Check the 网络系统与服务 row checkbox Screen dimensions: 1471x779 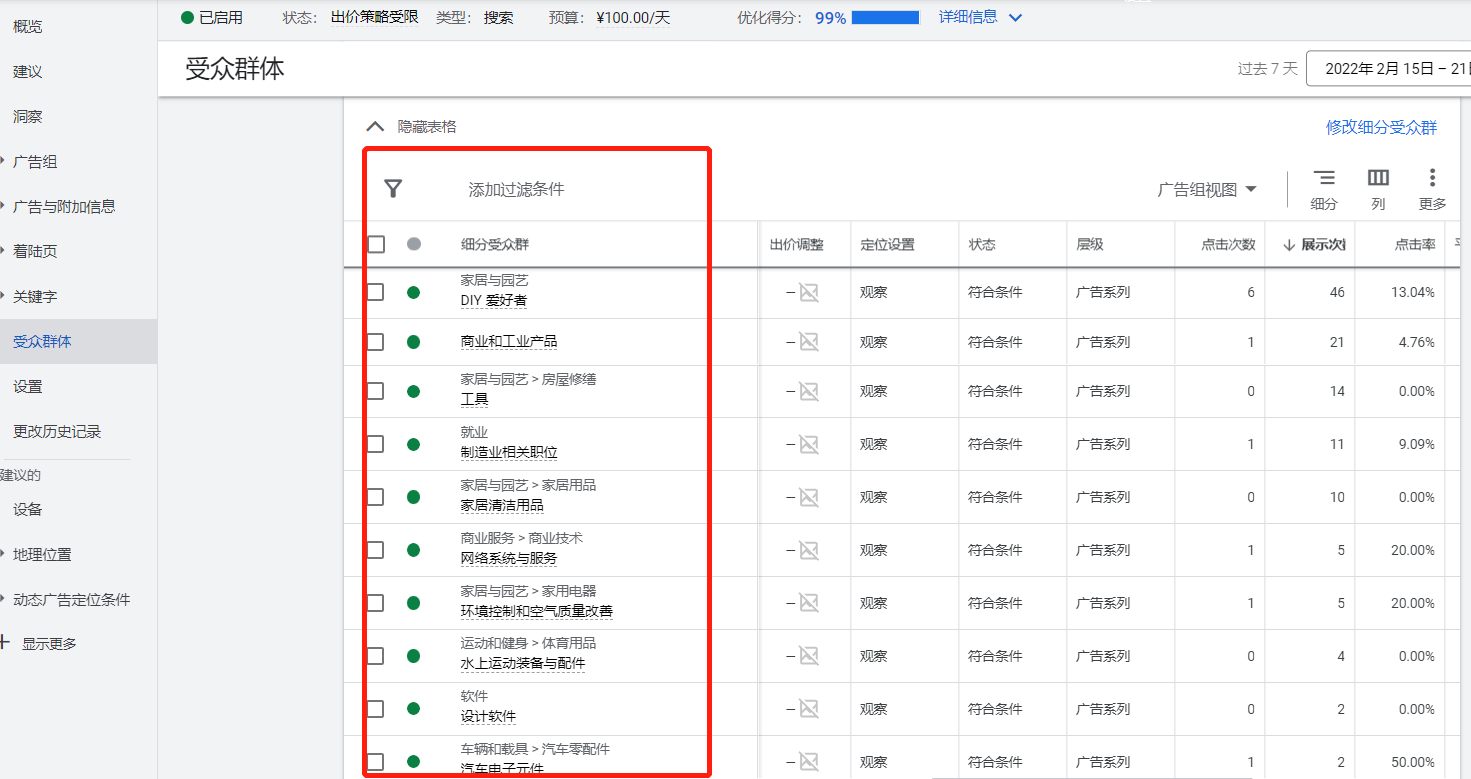click(375, 550)
